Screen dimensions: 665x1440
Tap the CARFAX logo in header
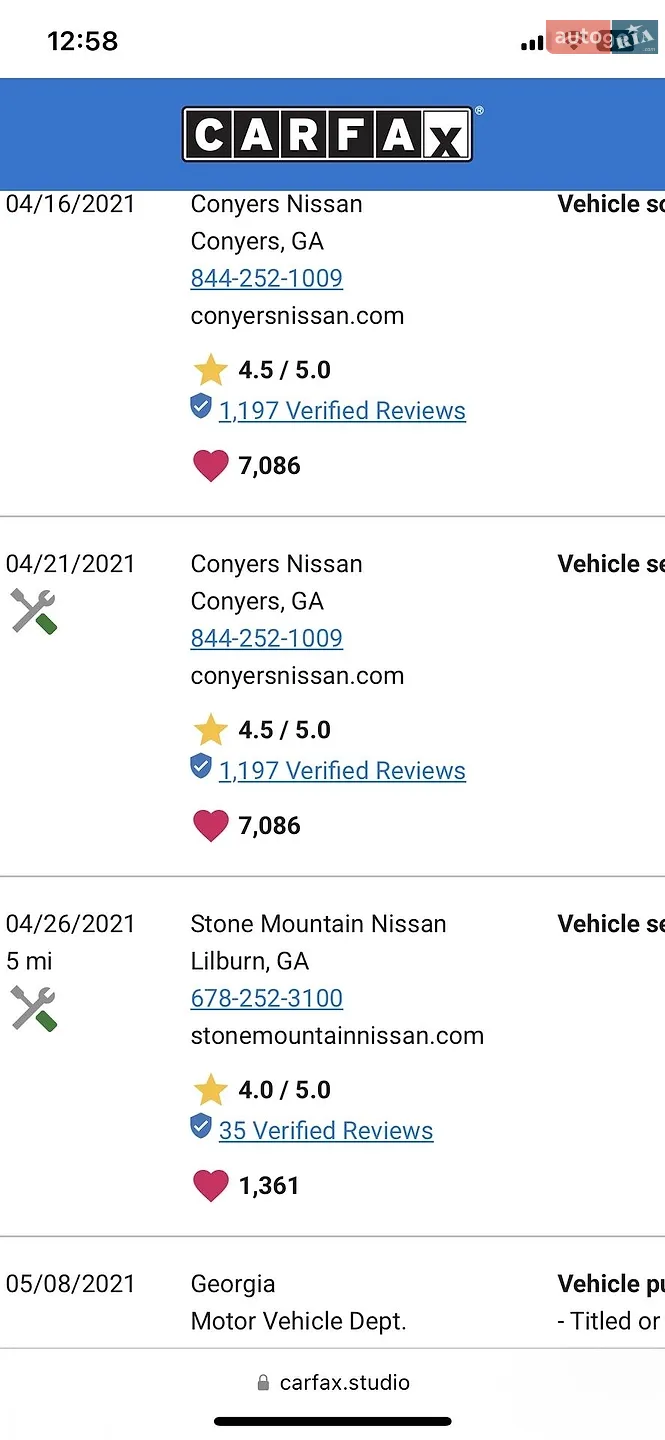(x=327, y=134)
